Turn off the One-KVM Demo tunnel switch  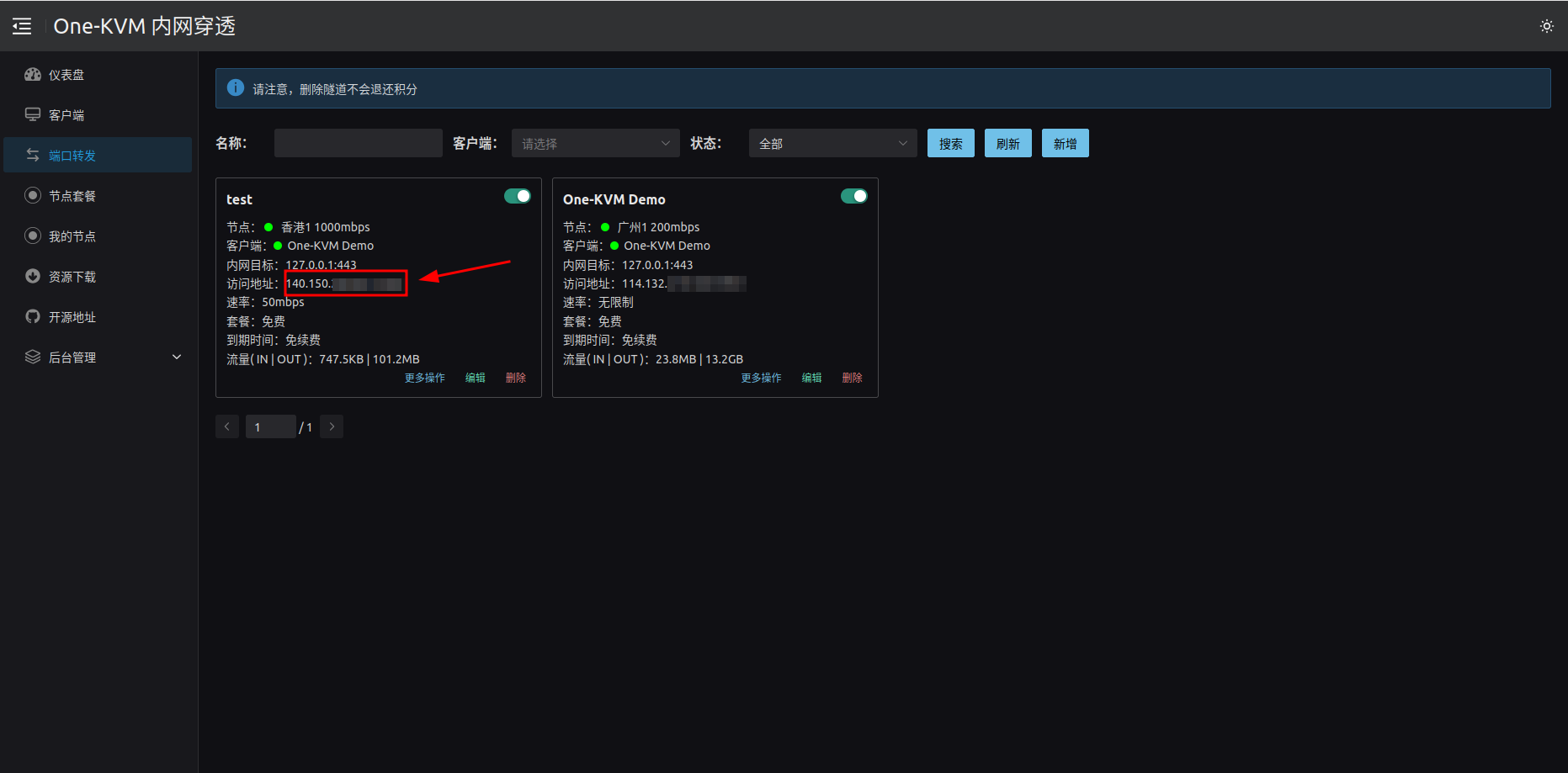(853, 196)
